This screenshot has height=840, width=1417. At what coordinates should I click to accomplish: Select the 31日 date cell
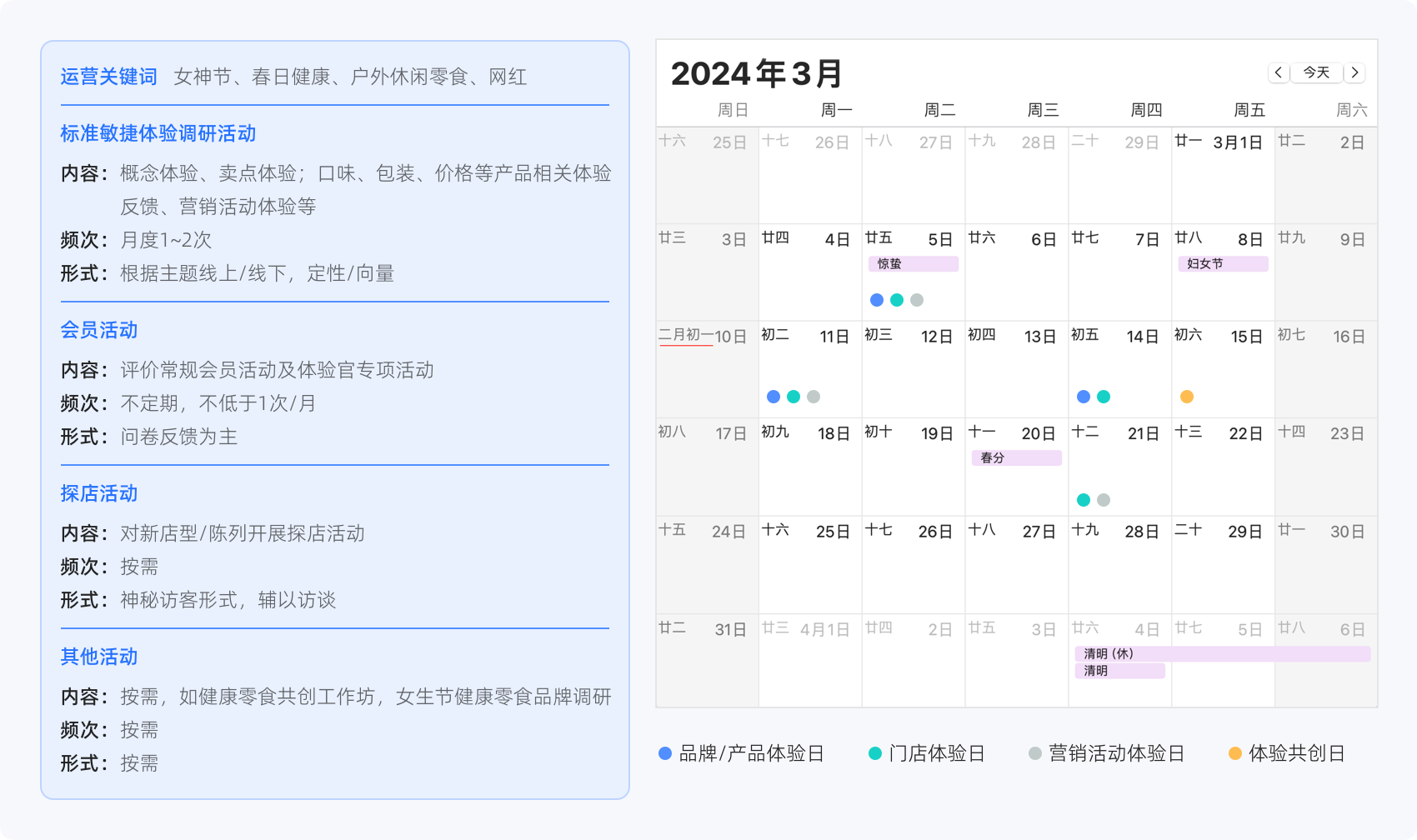(x=707, y=661)
